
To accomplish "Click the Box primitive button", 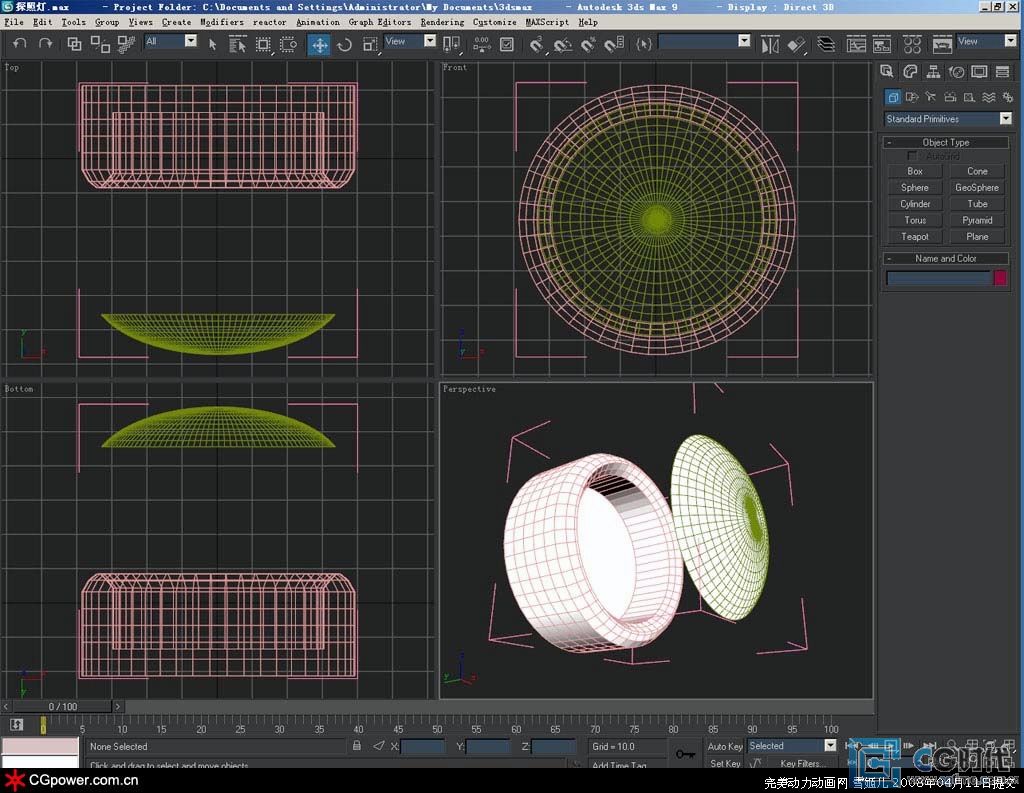I will pyautogui.click(x=915, y=171).
